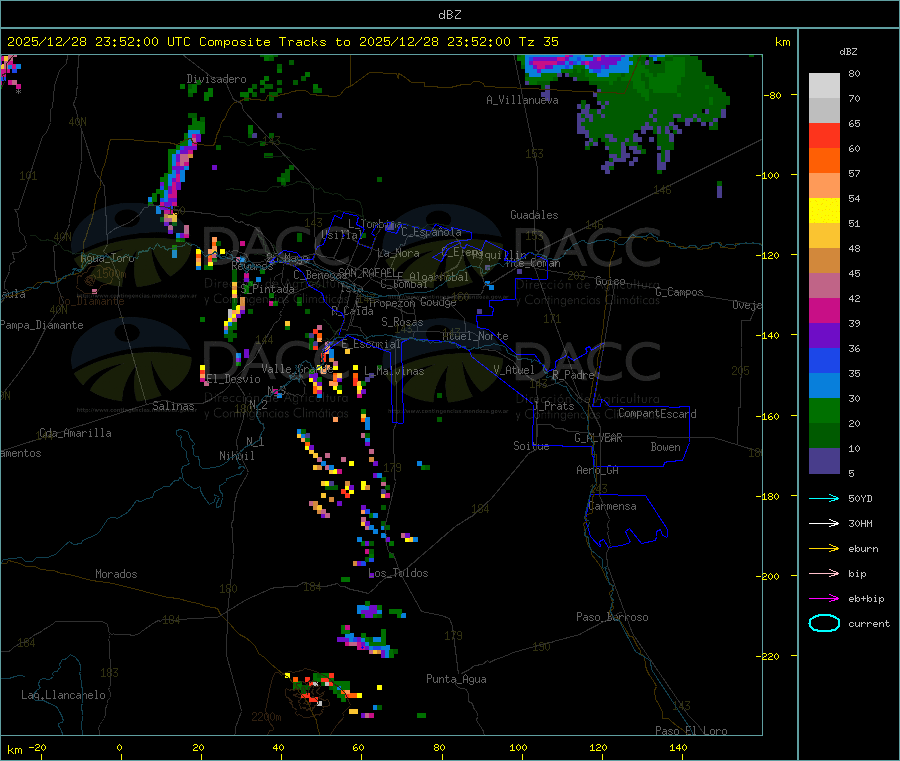The width and height of the screenshot is (900, 761).
Task: Click the G_ALVEAR map label
Action: 598,438
